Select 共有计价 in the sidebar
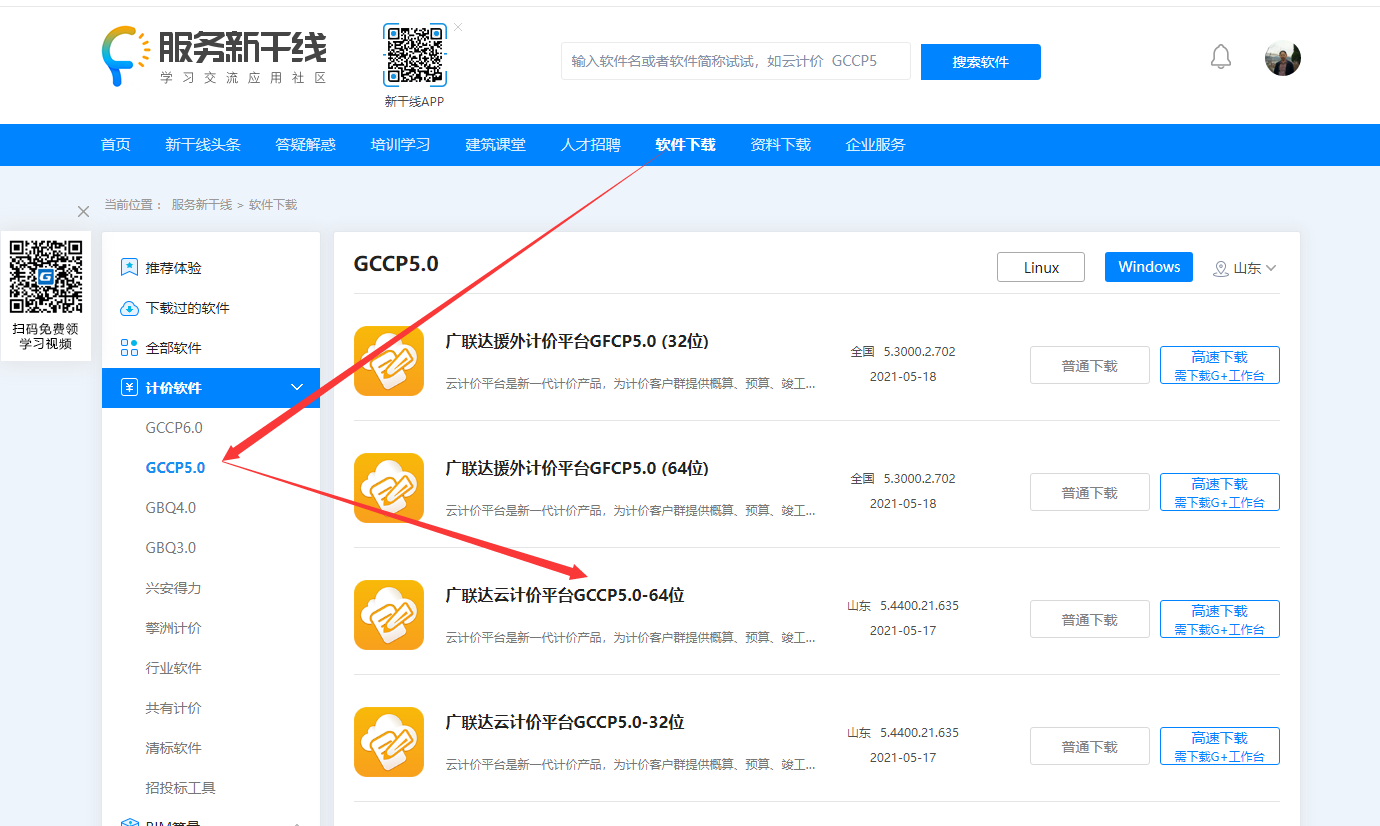The width and height of the screenshot is (1380, 826). pyautogui.click(x=173, y=708)
